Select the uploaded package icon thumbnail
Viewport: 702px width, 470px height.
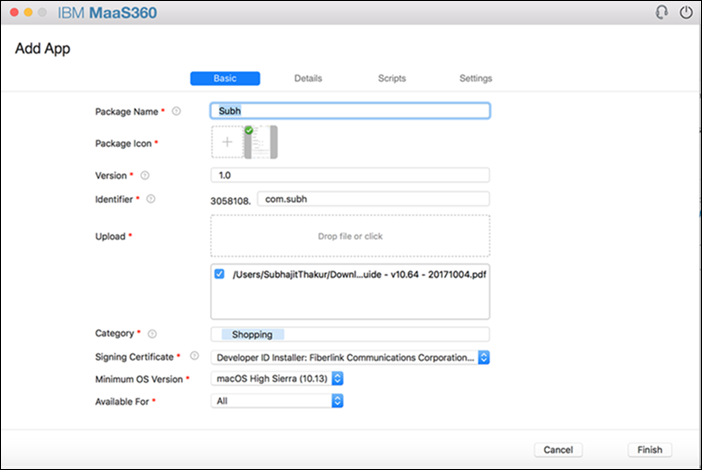[x=261, y=142]
